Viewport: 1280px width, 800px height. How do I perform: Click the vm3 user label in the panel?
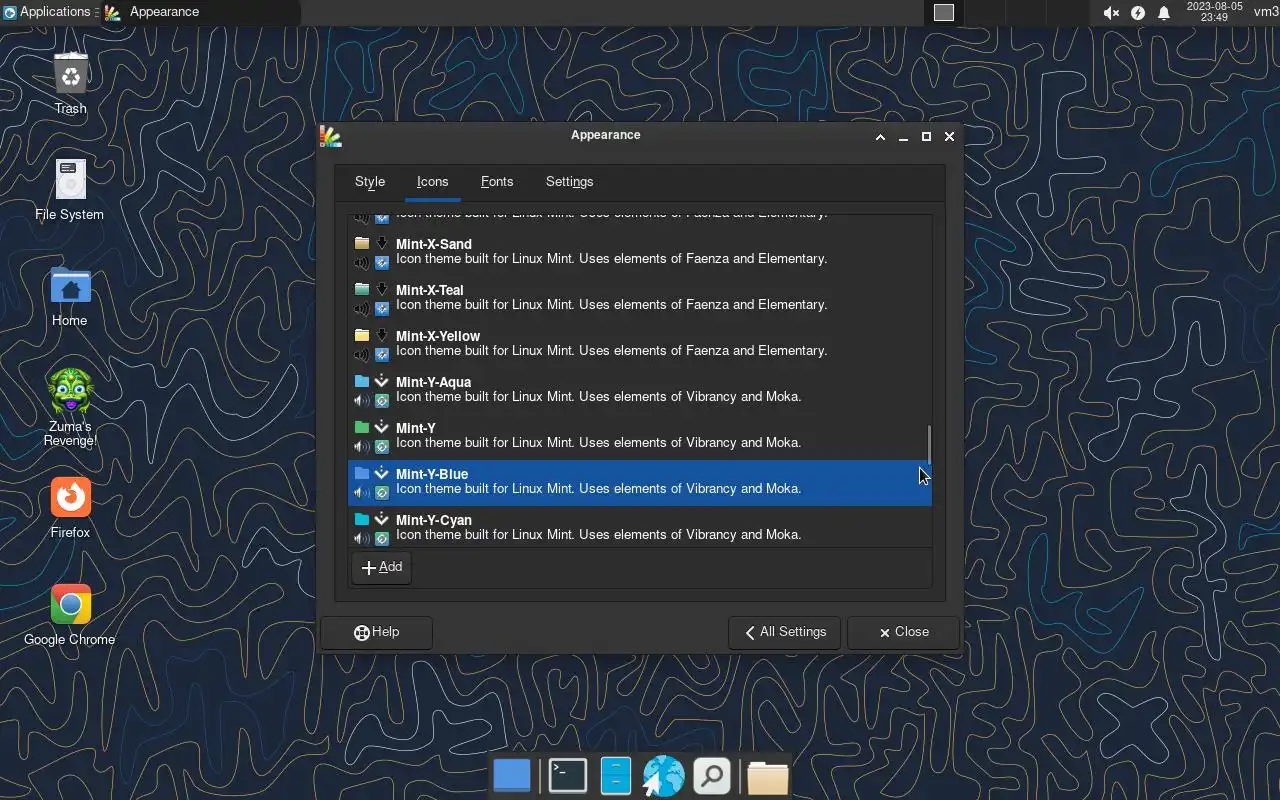pyautogui.click(x=1266, y=12)
